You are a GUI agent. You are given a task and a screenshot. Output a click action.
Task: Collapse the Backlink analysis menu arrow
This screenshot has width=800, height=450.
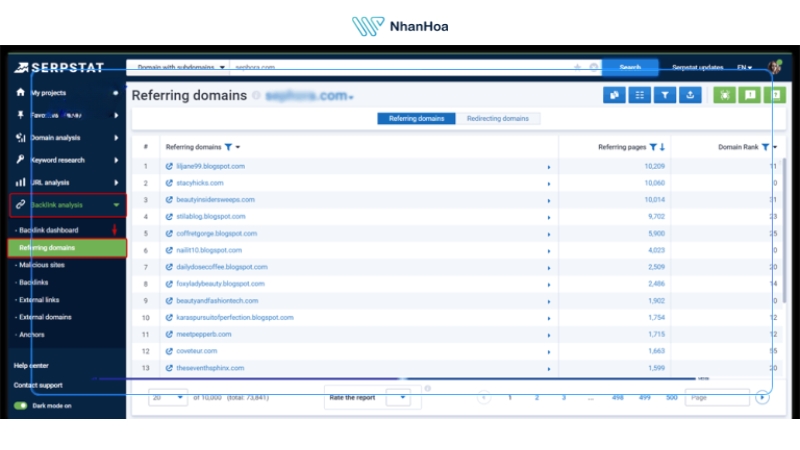pos(116,205)
